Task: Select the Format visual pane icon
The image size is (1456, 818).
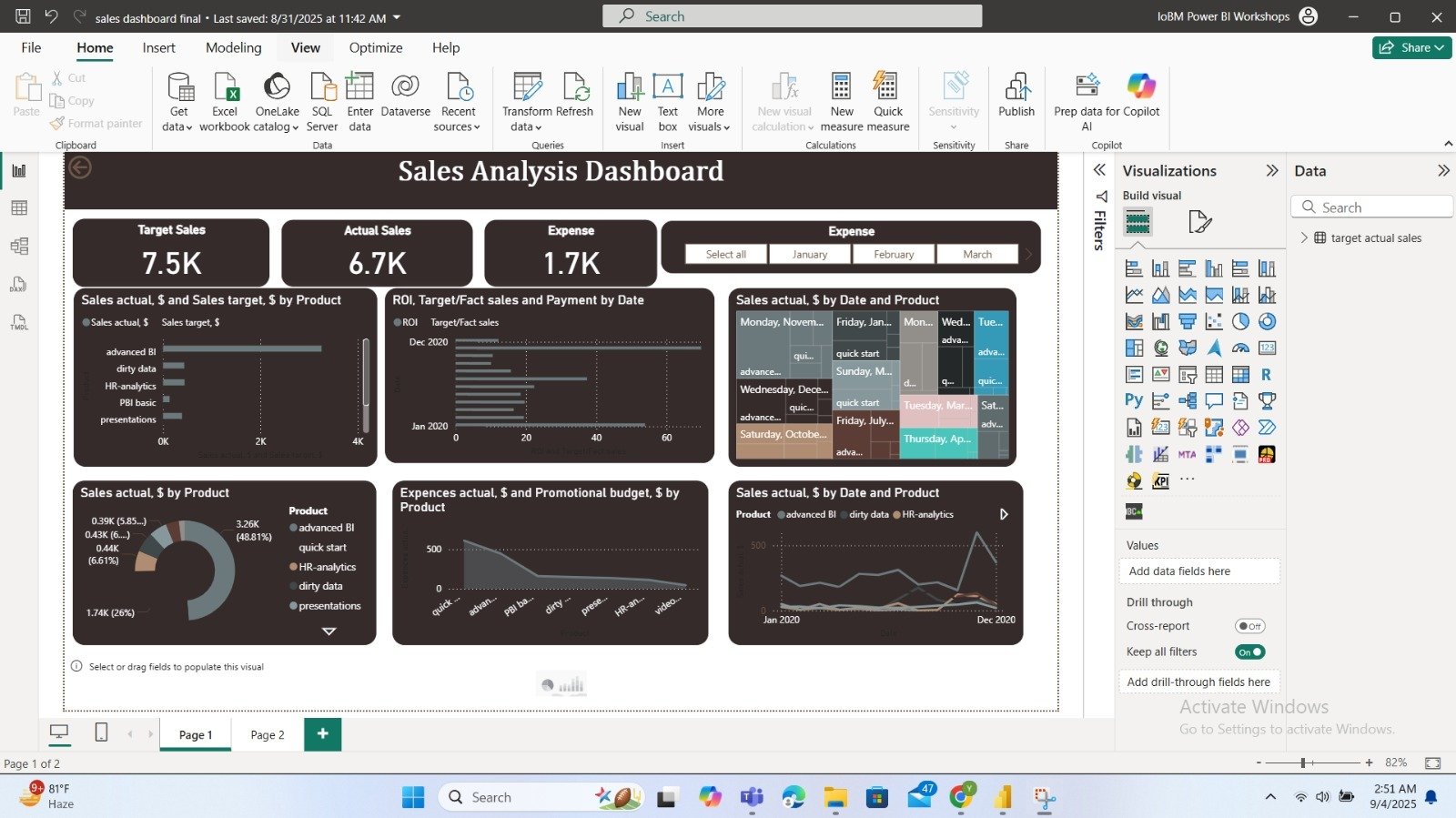Action: click(x=1199, y=222)
